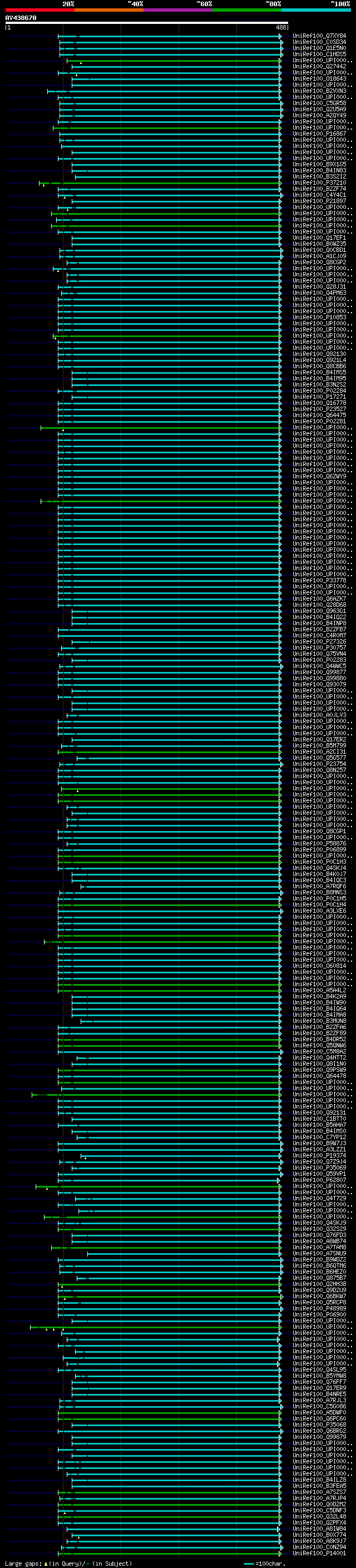Select the UniRef100_P48989 label
This screenshot has width=356, height=1568.
(319, 1309)
